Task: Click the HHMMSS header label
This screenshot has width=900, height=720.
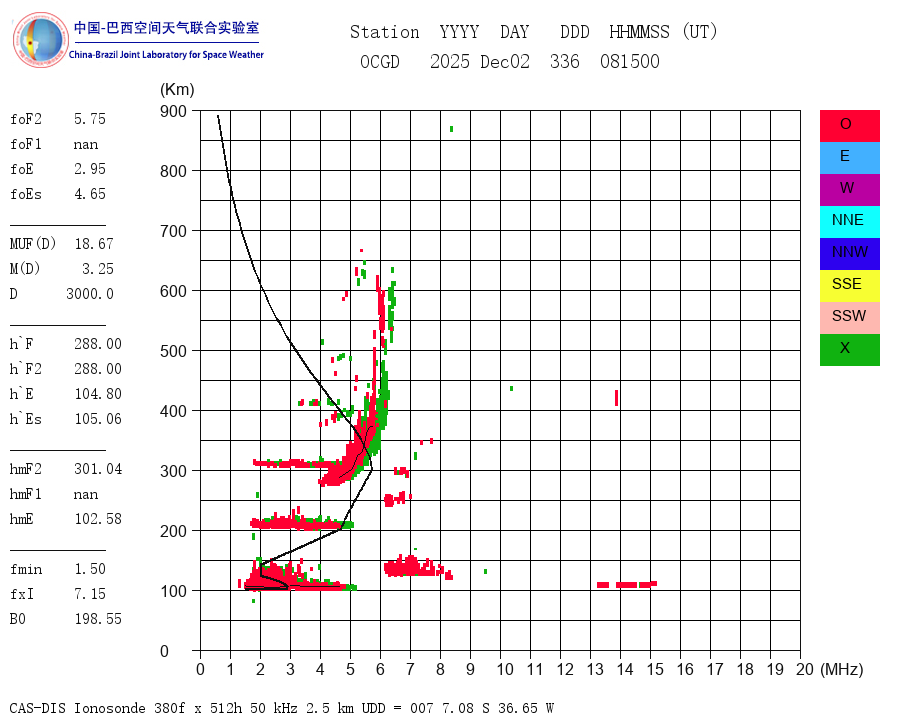Action: tap(639, 32)
